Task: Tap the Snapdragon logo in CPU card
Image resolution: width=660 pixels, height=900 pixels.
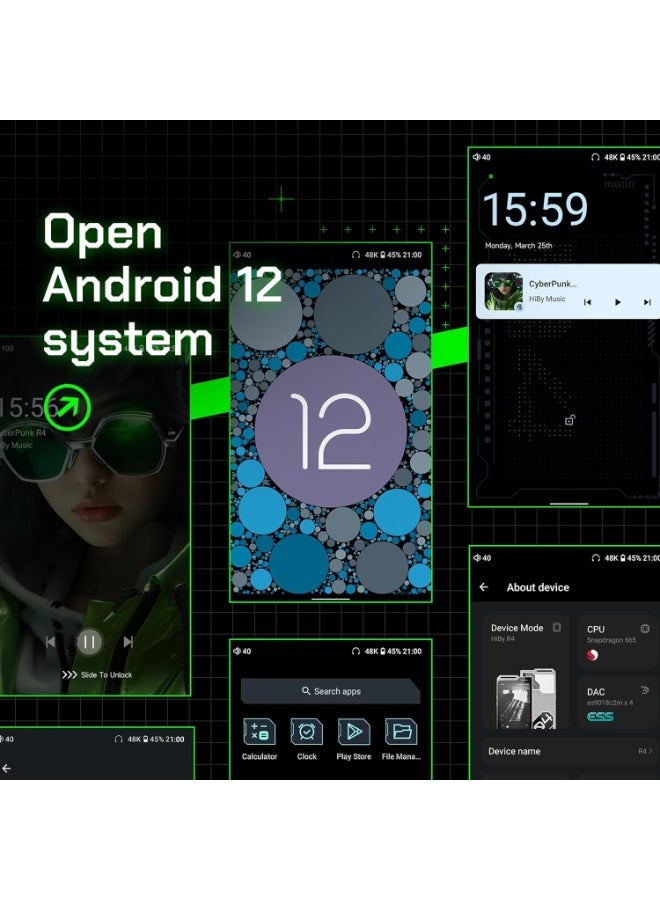Action: (x=593, y=655)
